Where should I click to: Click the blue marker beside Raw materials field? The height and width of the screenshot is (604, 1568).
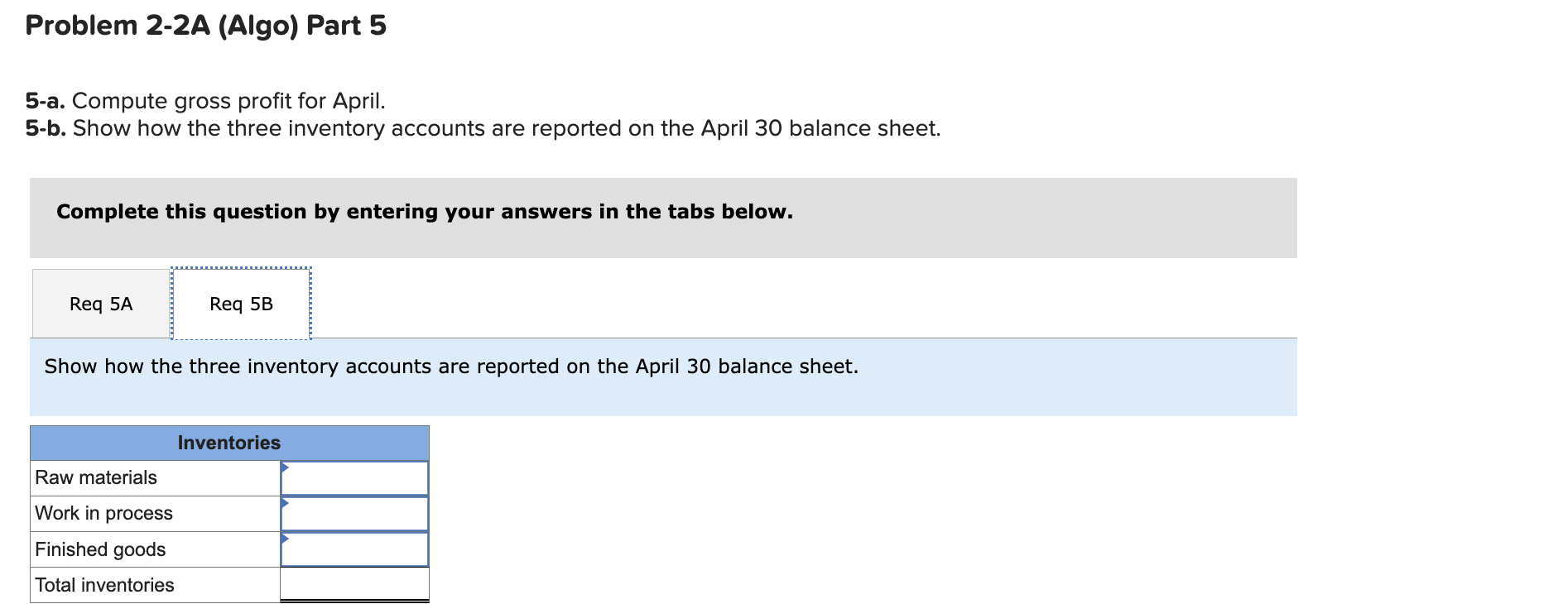[286, 466]
